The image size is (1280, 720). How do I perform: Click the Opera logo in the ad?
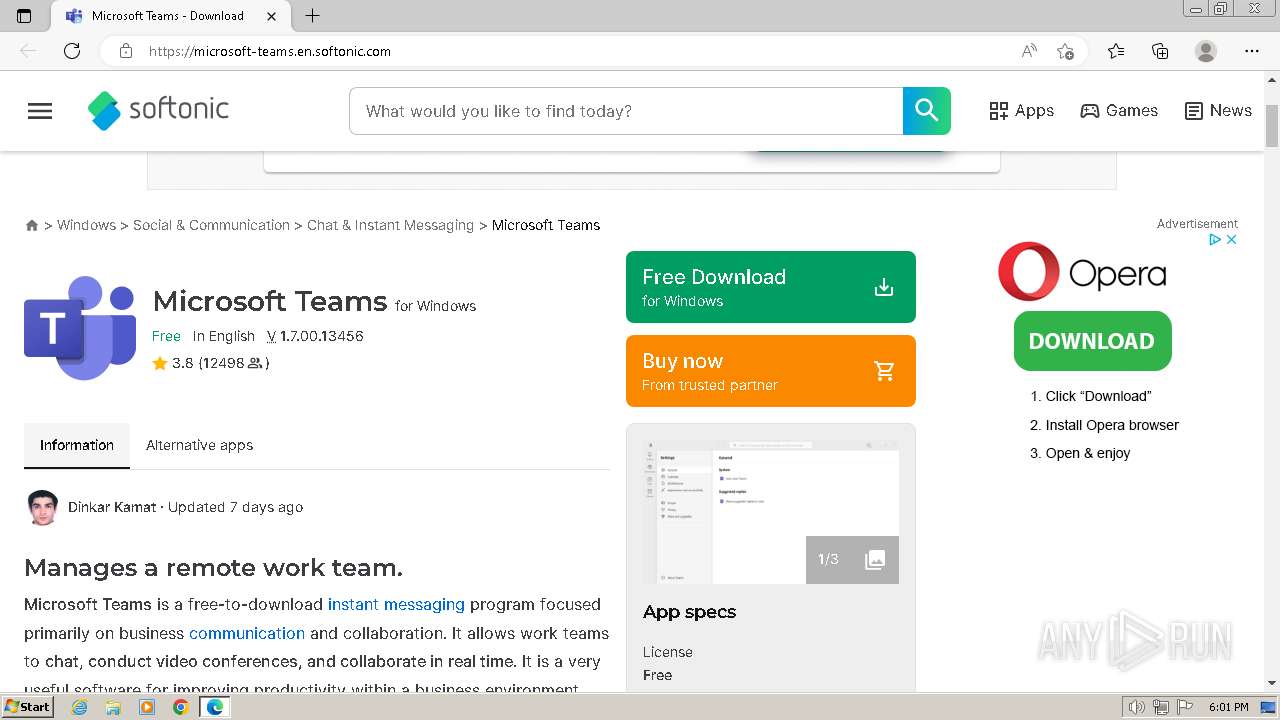1082,272
